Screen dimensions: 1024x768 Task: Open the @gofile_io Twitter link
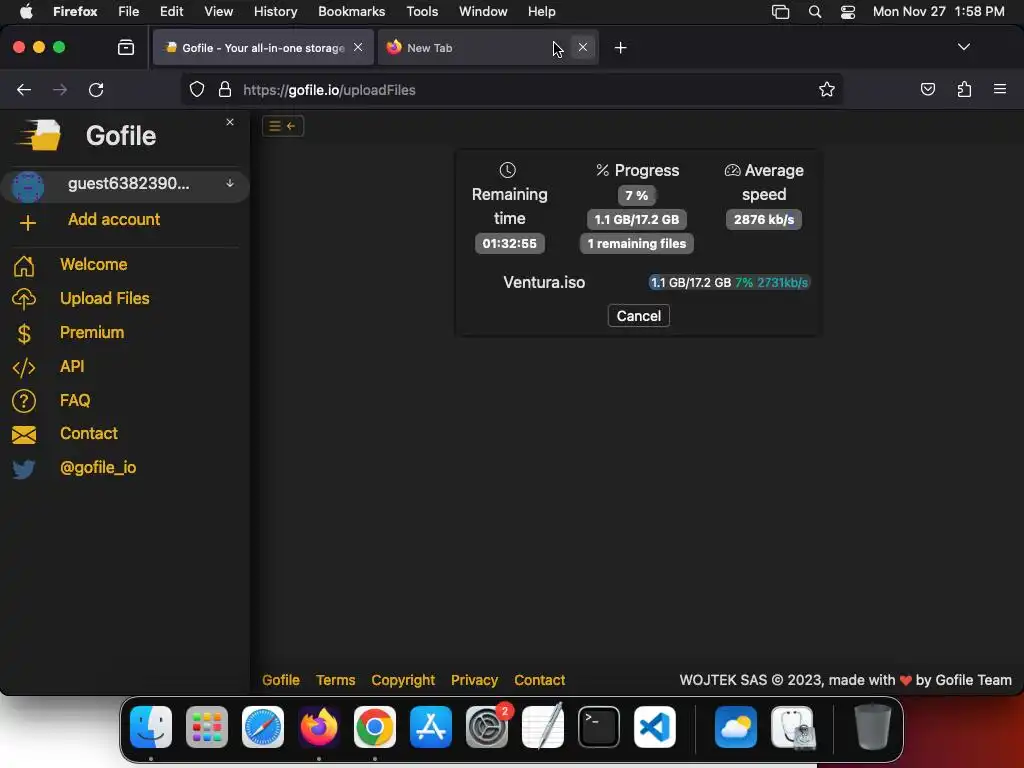98,468
